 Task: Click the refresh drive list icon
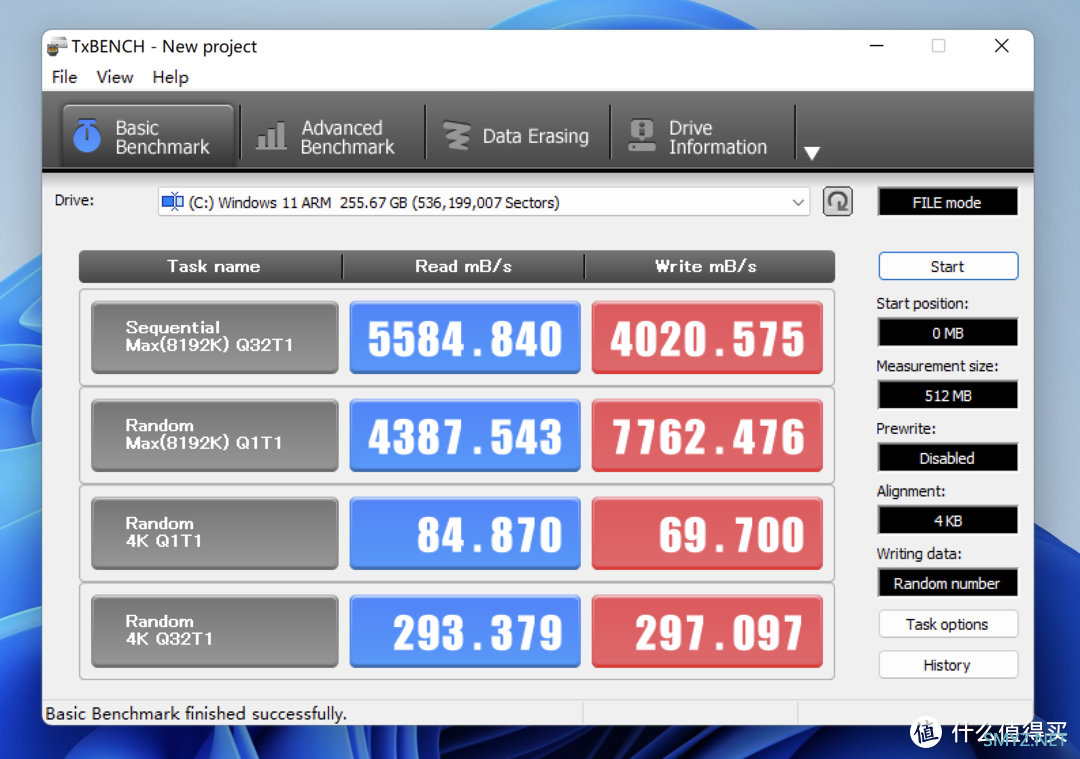[838, 202]
